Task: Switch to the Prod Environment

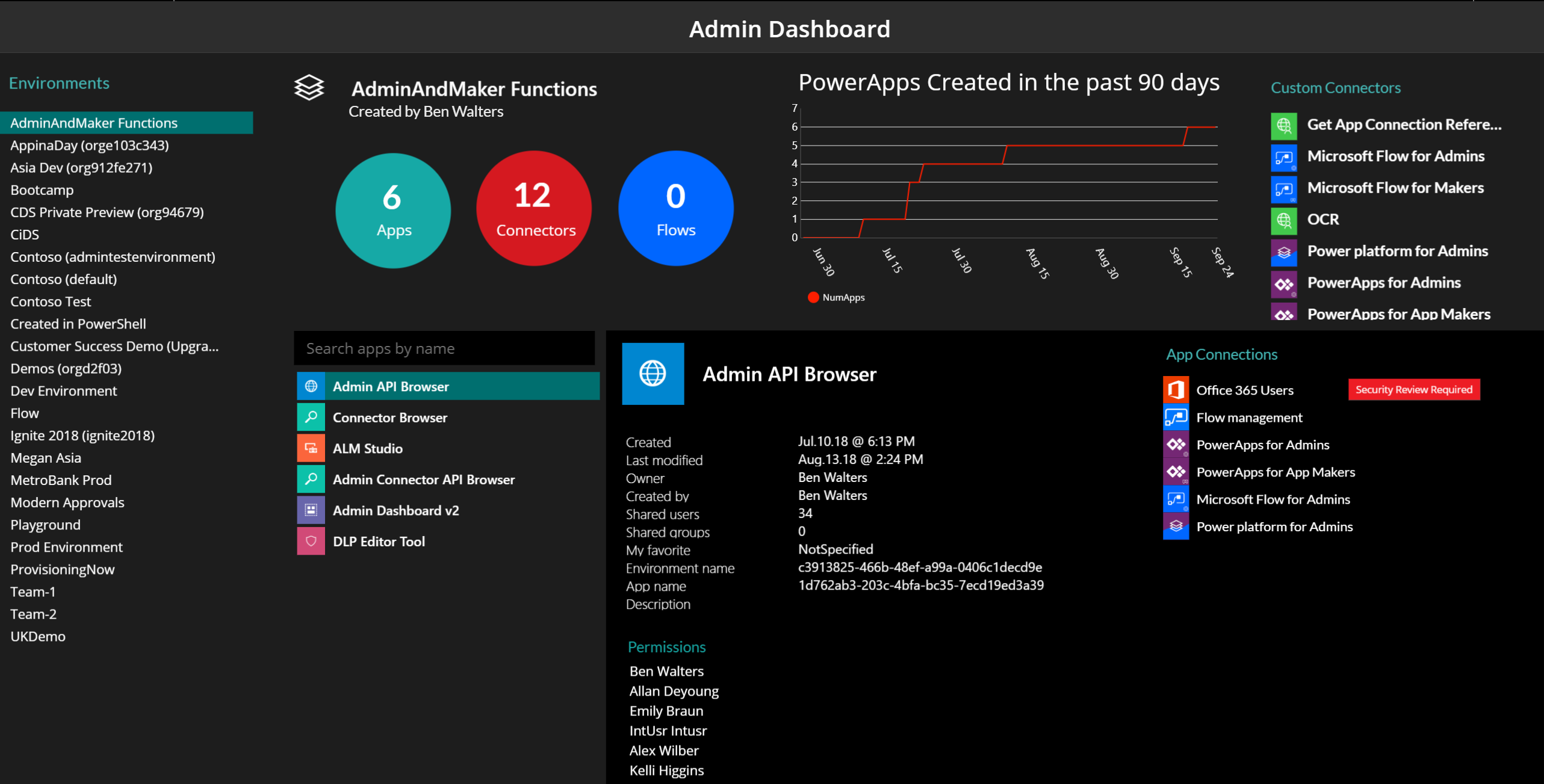Action: (66, 546)
